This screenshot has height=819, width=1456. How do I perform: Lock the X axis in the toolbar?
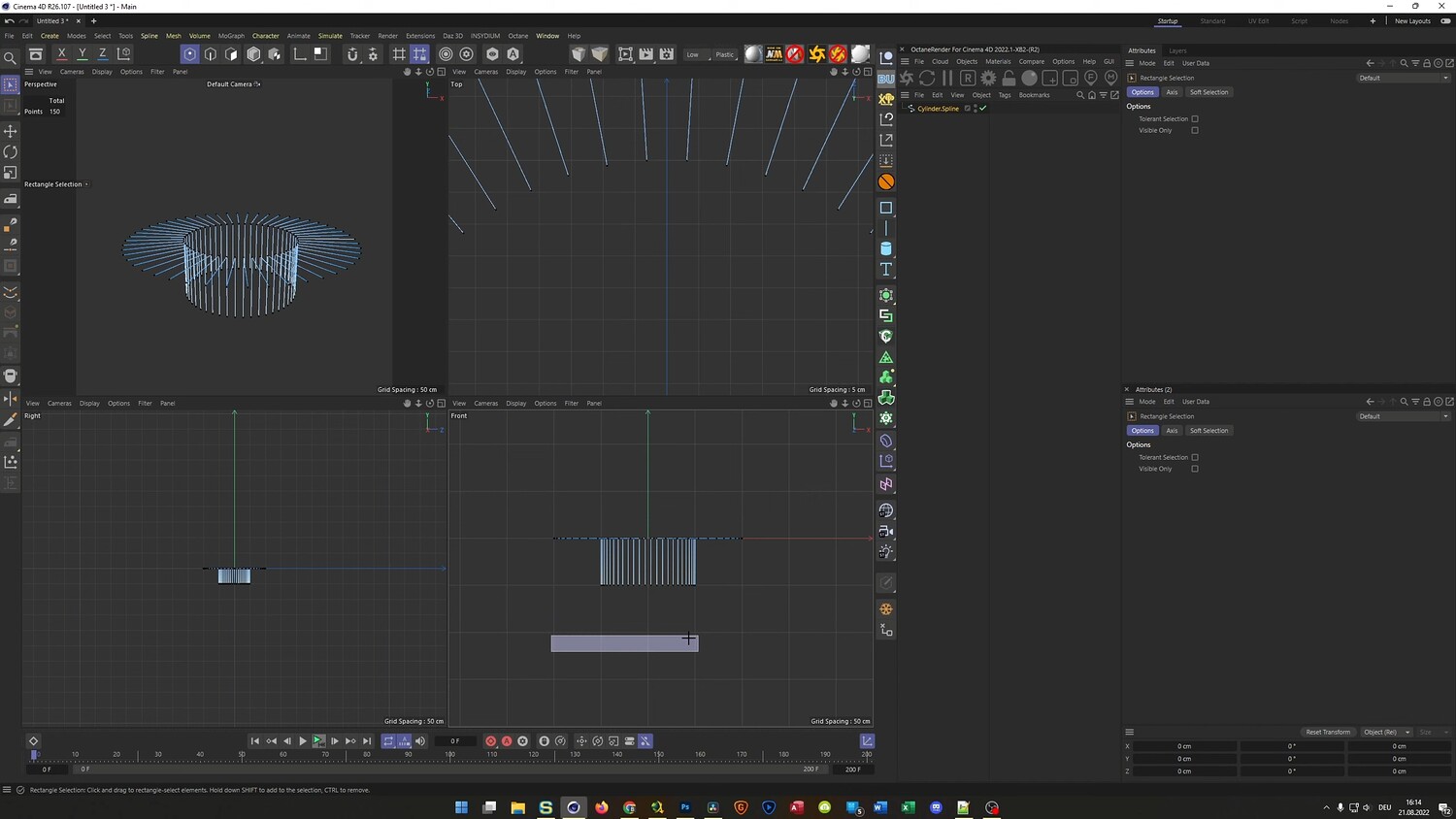coord(61,54)
